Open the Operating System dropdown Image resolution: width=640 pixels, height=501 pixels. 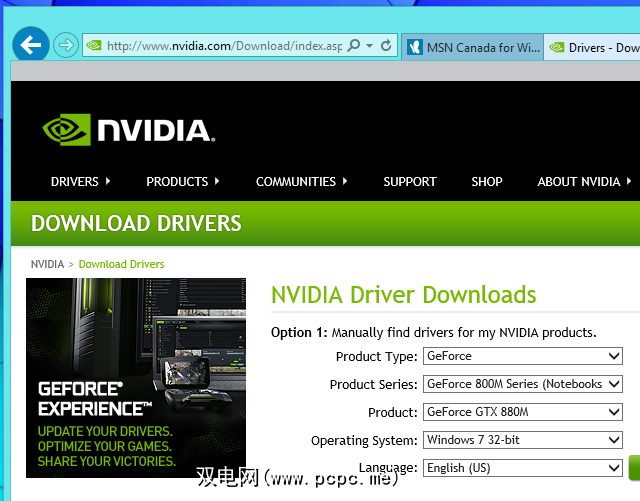pos(522,440)
